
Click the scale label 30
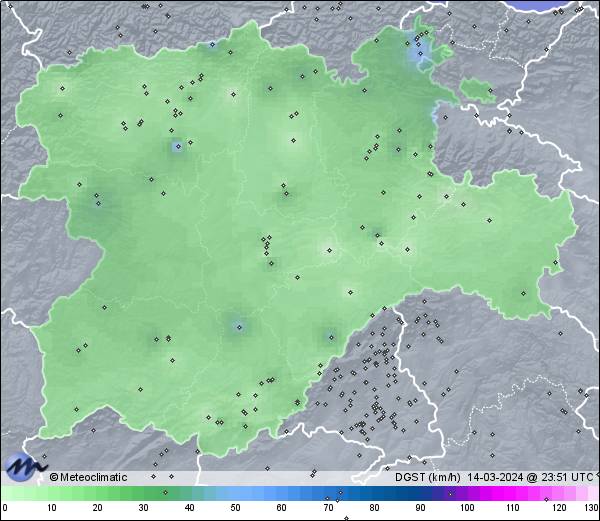143,508
